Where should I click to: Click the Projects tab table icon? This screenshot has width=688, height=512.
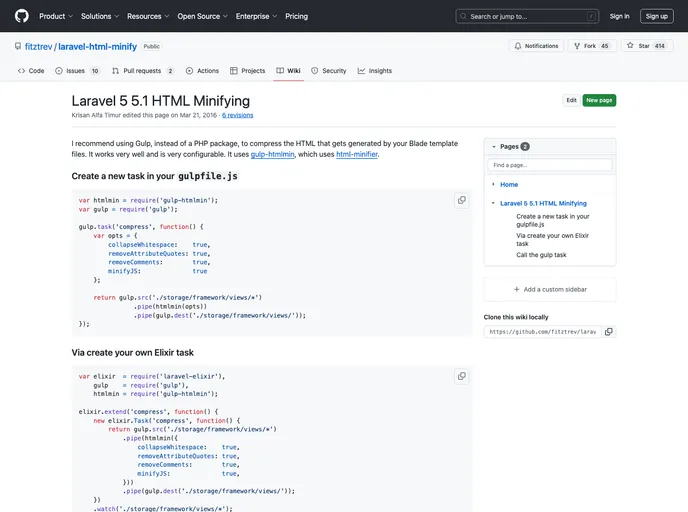click(x=233, y=71)
